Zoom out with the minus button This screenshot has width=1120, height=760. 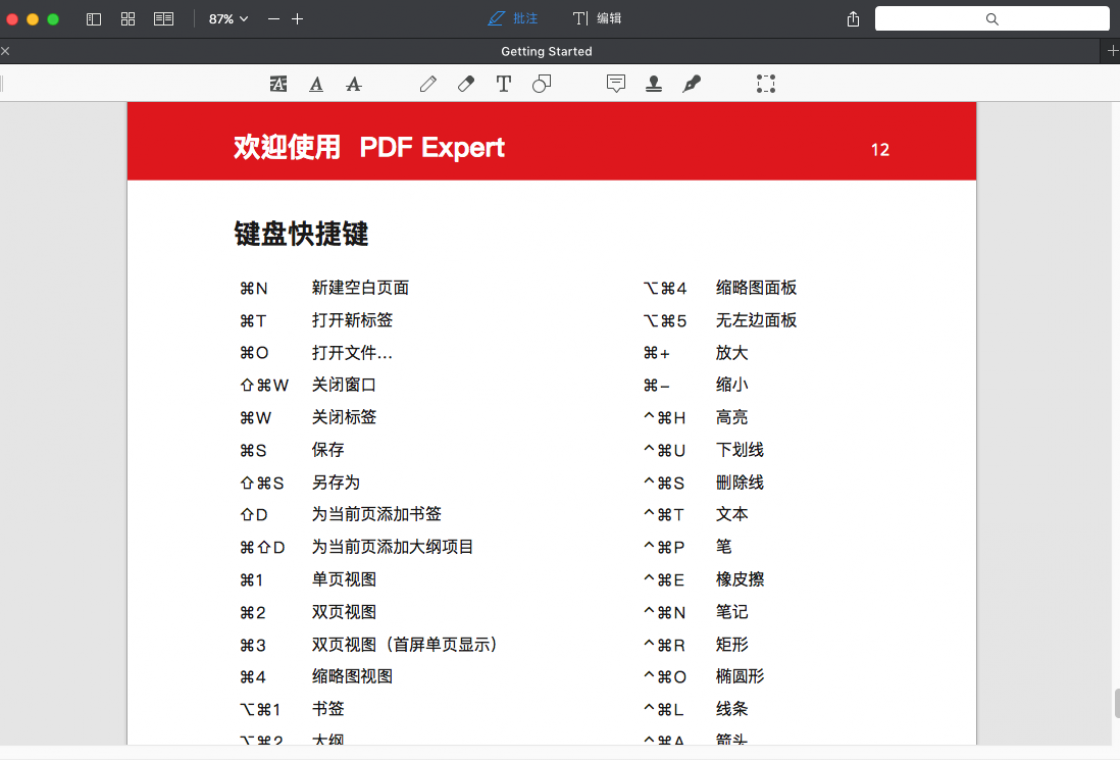point(274,19)
